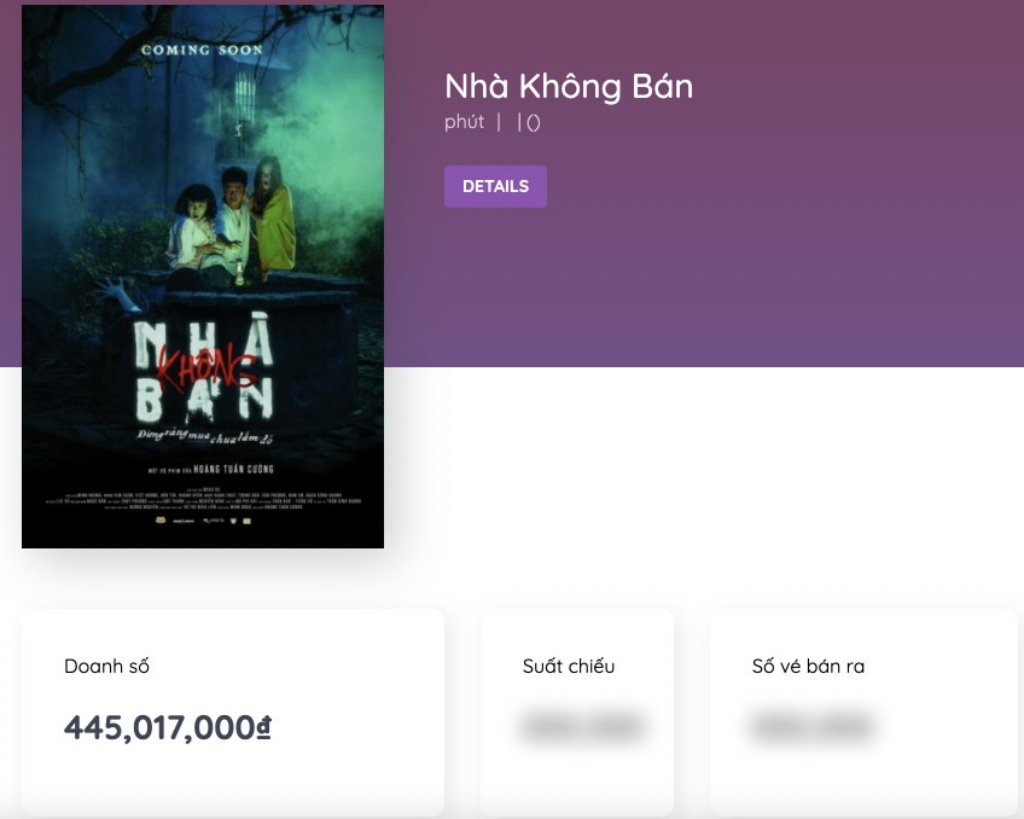The height and width of the screenshot is (819, 1024).
Task: Click the blurred value under Số vé bán ra
Action: [810, 727]
